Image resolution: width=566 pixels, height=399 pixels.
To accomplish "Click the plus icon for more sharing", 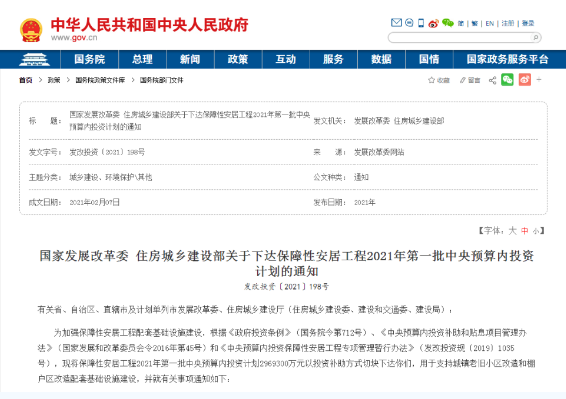I will point(539,79).
